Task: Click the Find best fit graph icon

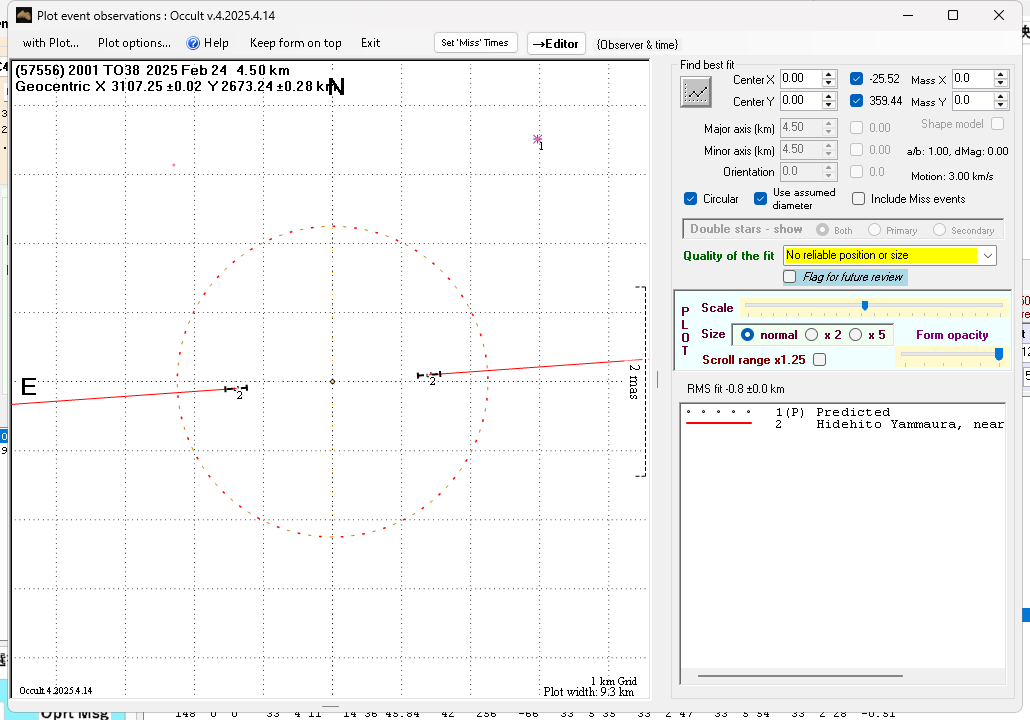Action: (695, 92)
